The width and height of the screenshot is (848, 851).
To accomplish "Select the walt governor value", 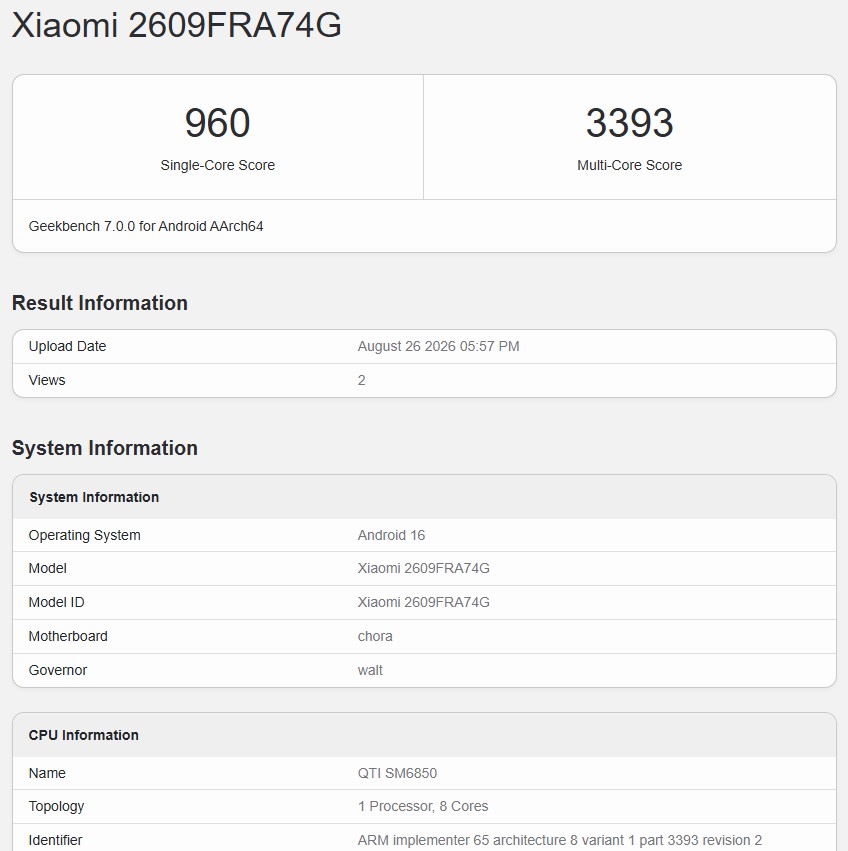I will [x=370, y=670].
